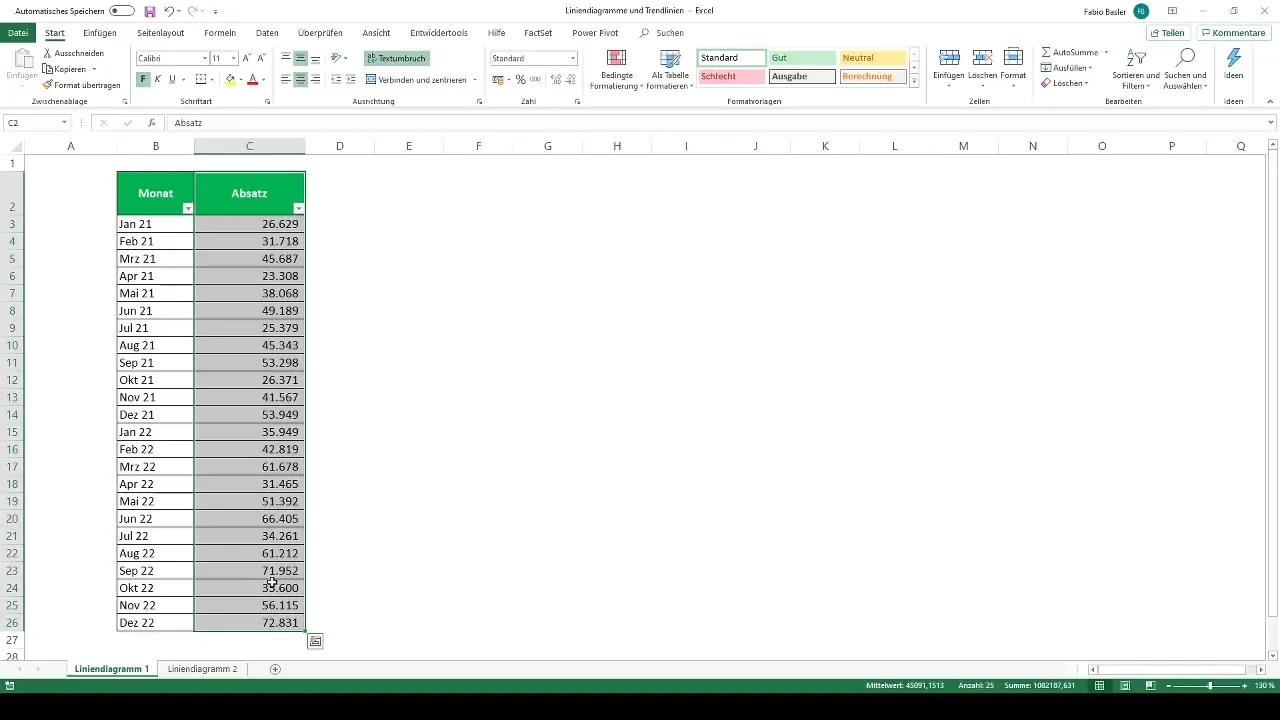Click the remove decimal place icon

[570, 79]
